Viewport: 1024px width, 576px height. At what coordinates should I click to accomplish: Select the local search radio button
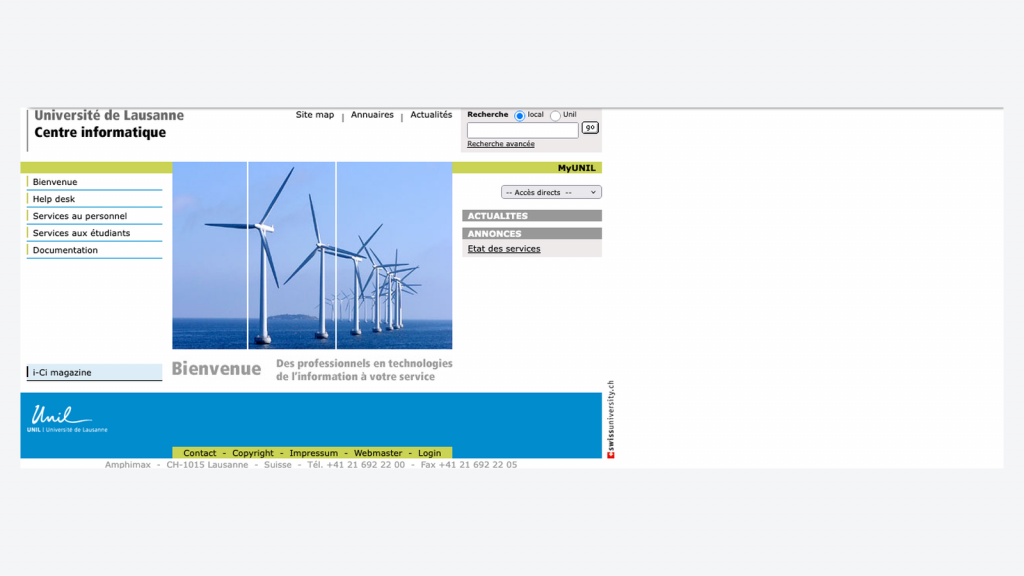click(x=520, y=116)
